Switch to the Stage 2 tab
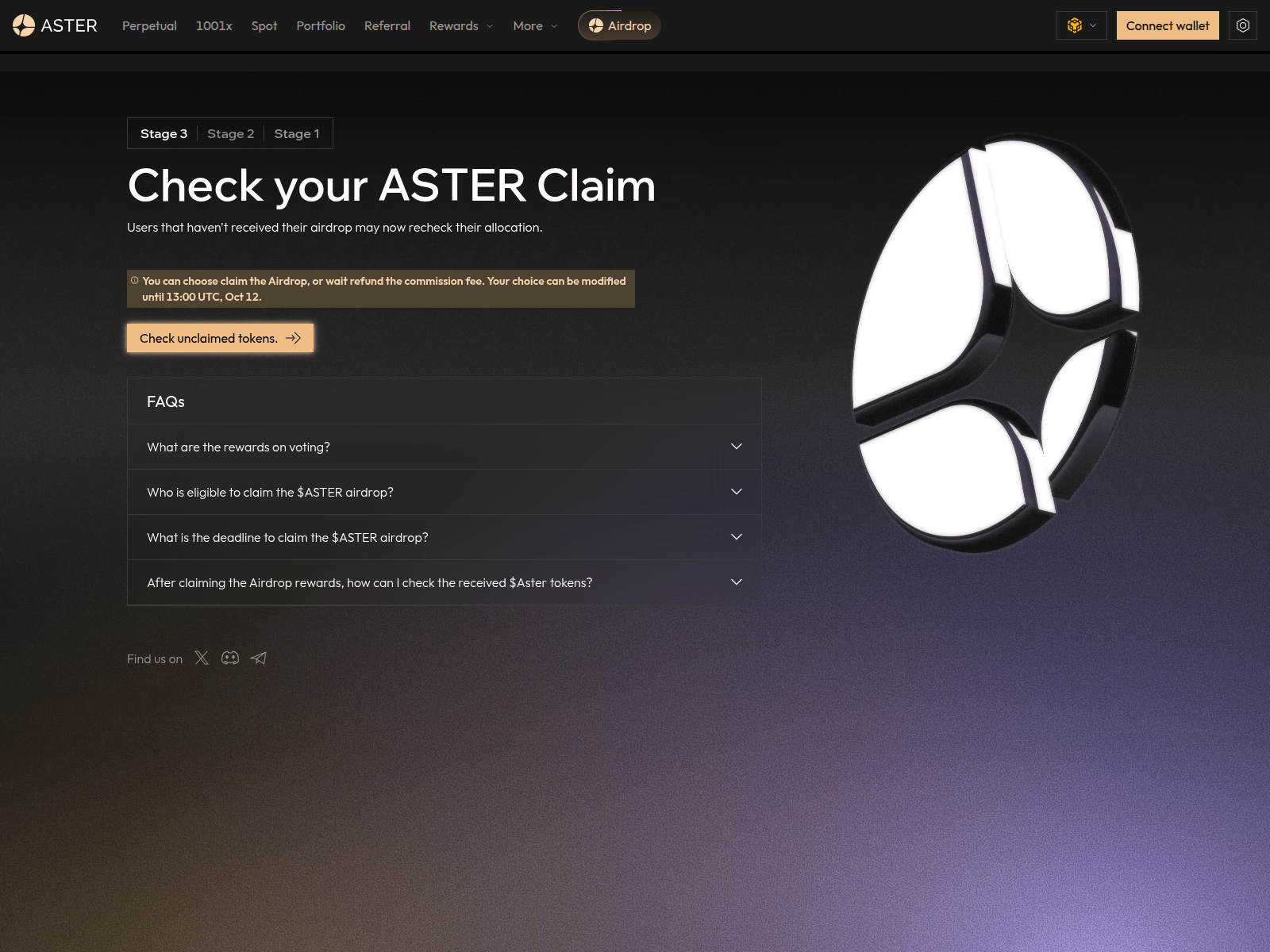Screen dimensions: 1270x952 [x=230, y=133]
